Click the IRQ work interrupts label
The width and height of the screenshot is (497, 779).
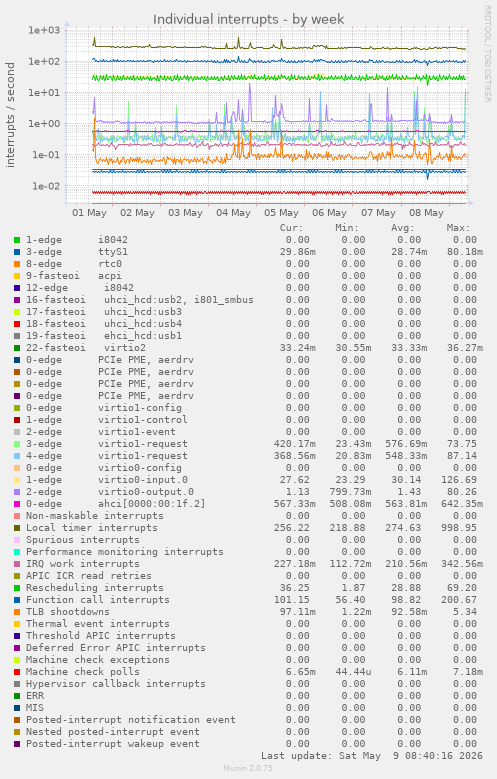[83, 564]
